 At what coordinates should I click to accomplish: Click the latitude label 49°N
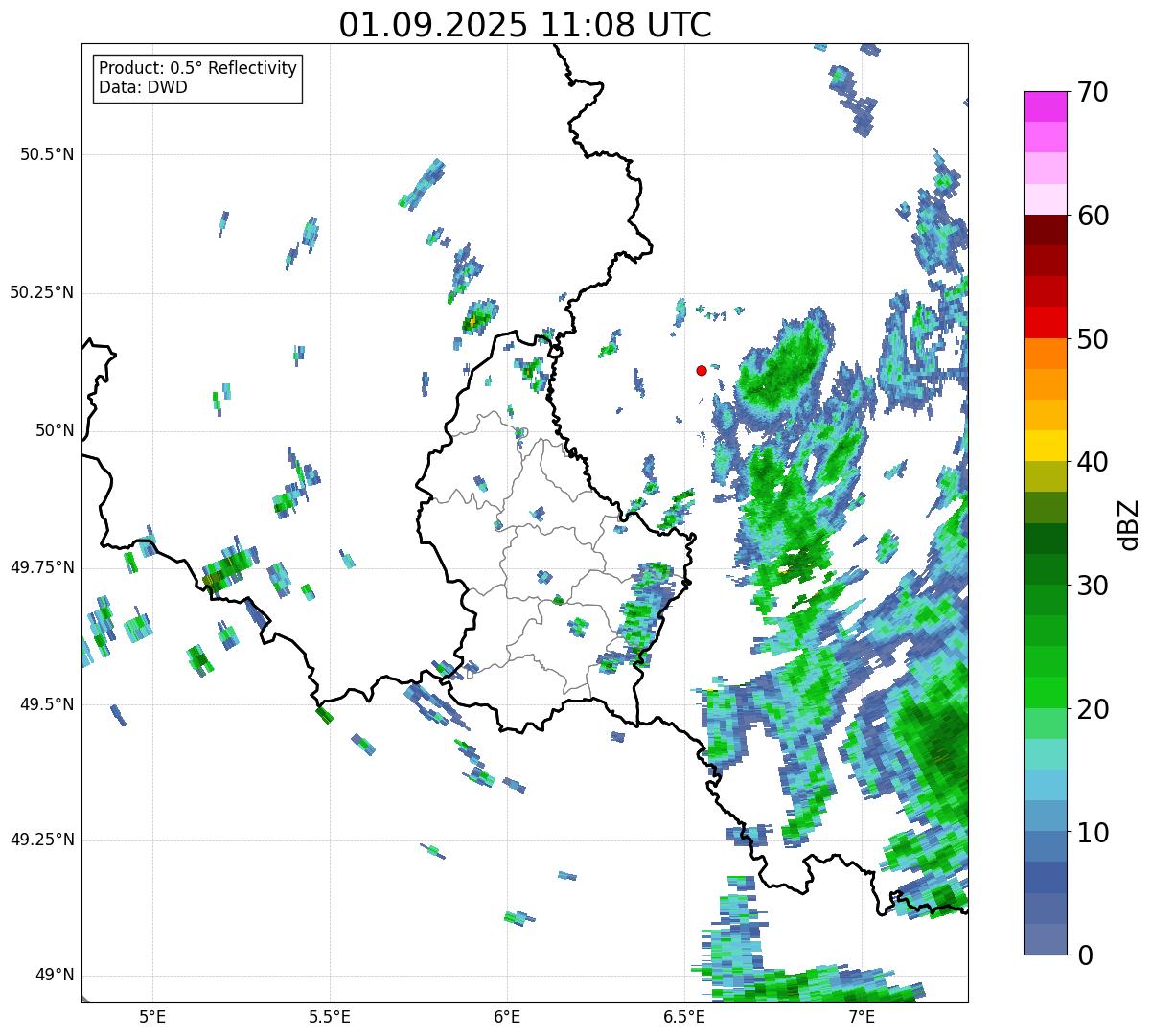[55, 976]
